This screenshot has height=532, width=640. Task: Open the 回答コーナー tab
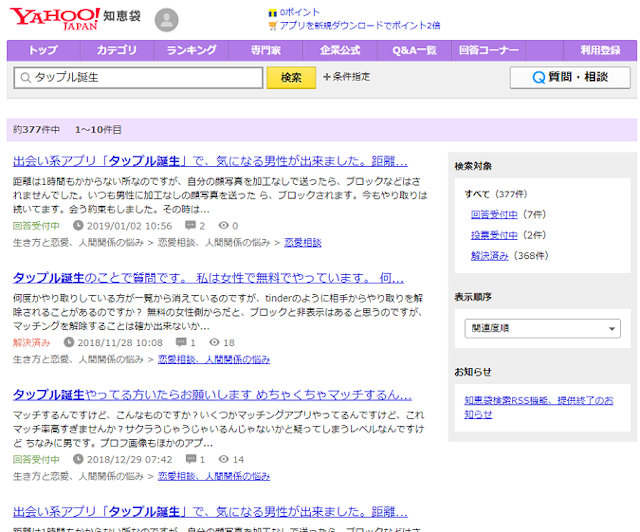pyautogui.click(x=489, y=50)
